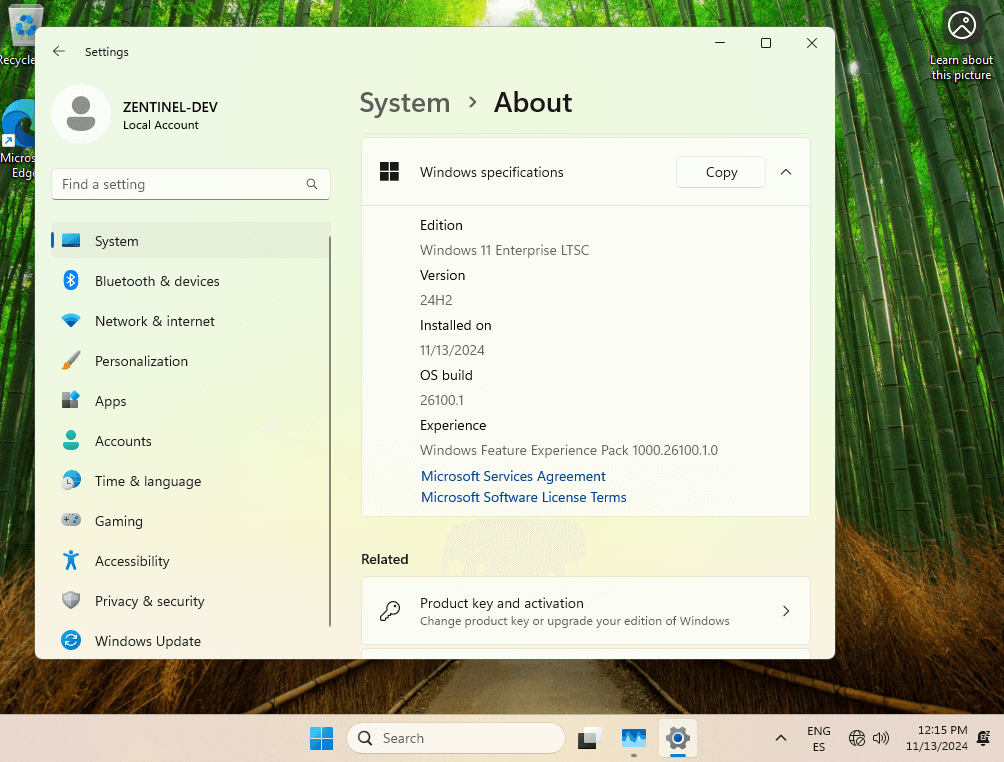Expand the hidden icons tray chevron
The image size is (1004, 762).
tap(781, 738)
